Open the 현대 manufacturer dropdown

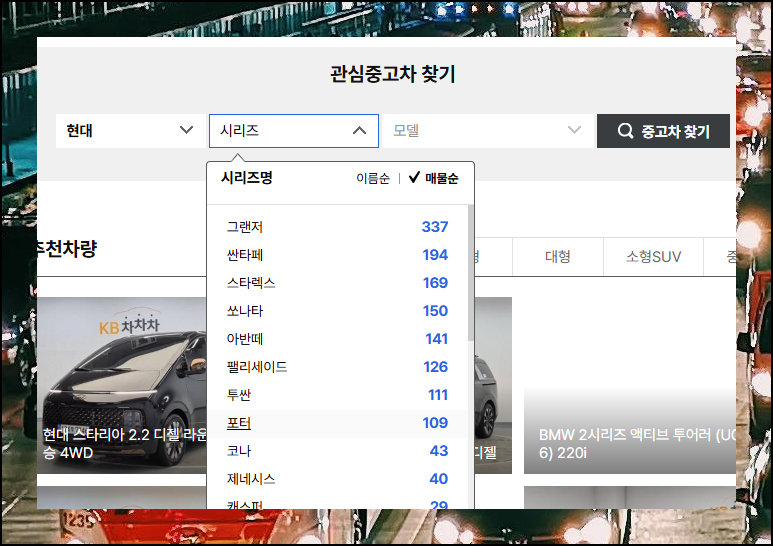coord(131,131)
